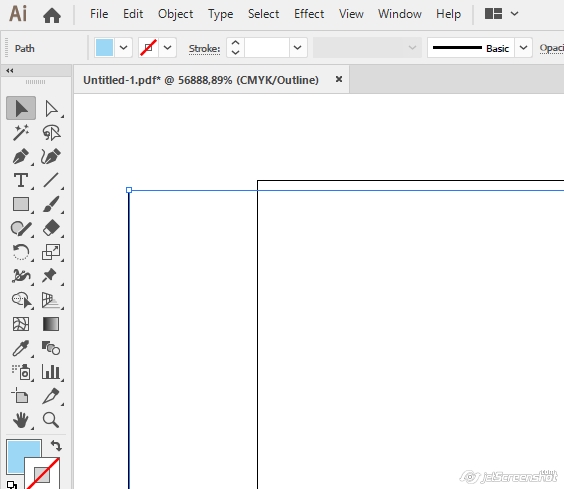The width and height of the screenshot is (564, 489).
Task: Go to the Home screen
Action: click(x=52, y=15)
